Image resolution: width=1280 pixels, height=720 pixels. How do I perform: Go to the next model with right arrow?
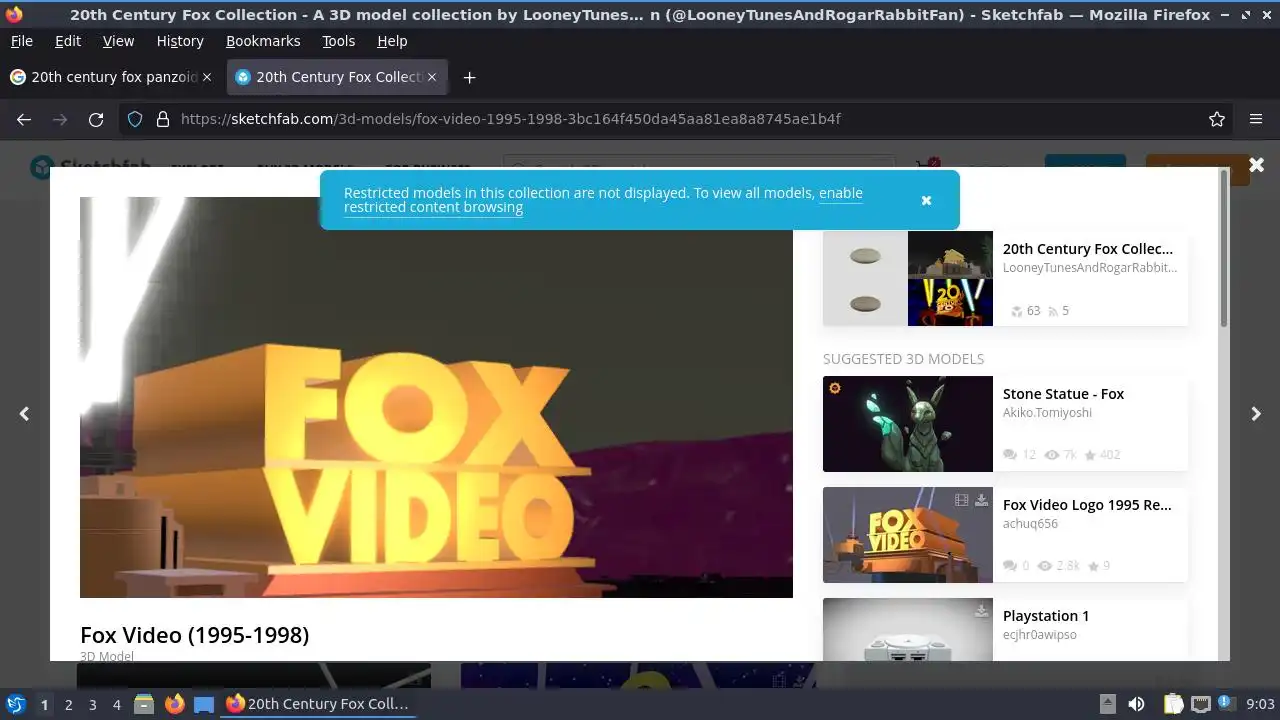point(1256,413)
